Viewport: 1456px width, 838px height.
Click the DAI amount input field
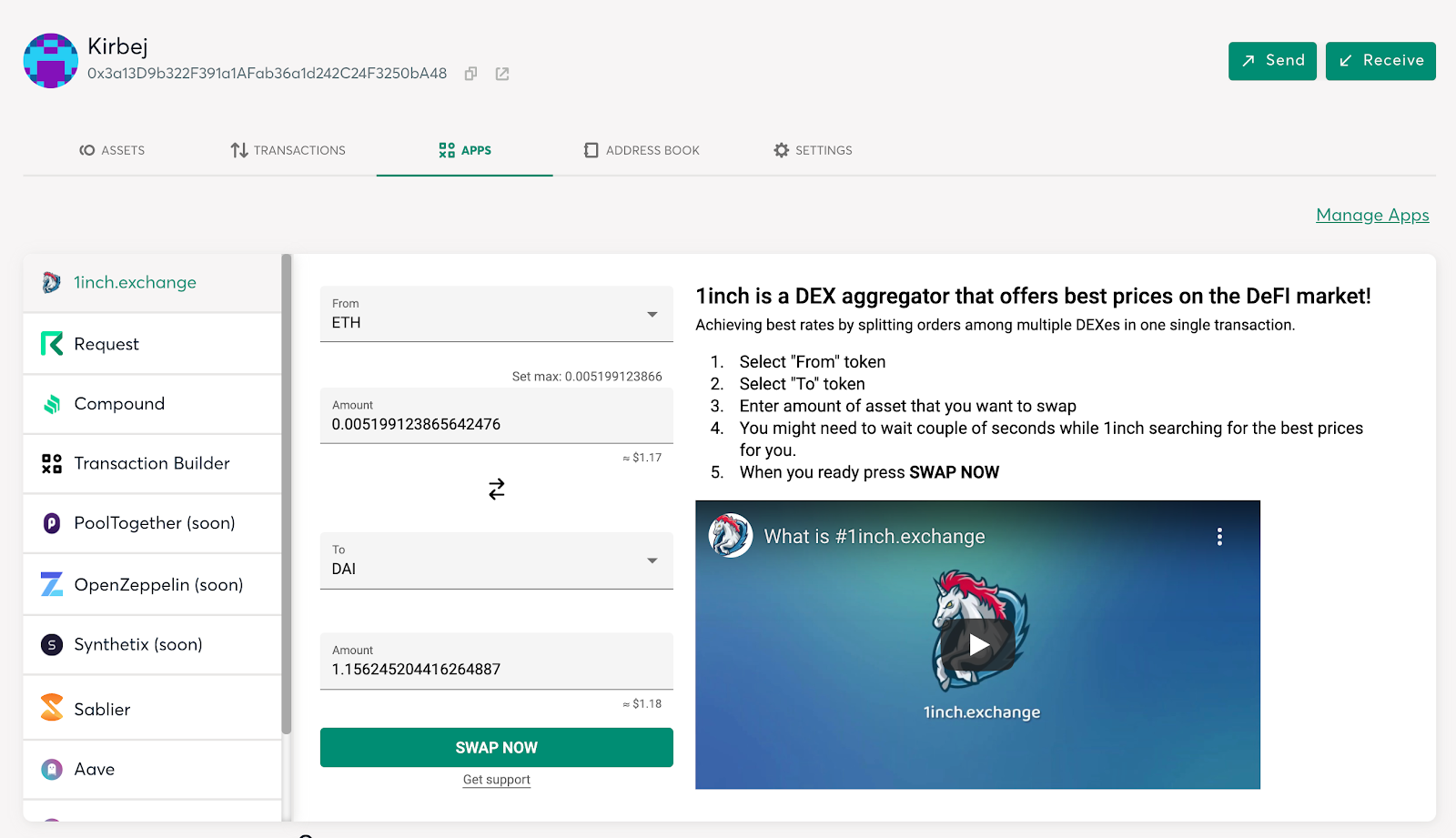pyautogui.click(x=497, y=661)
